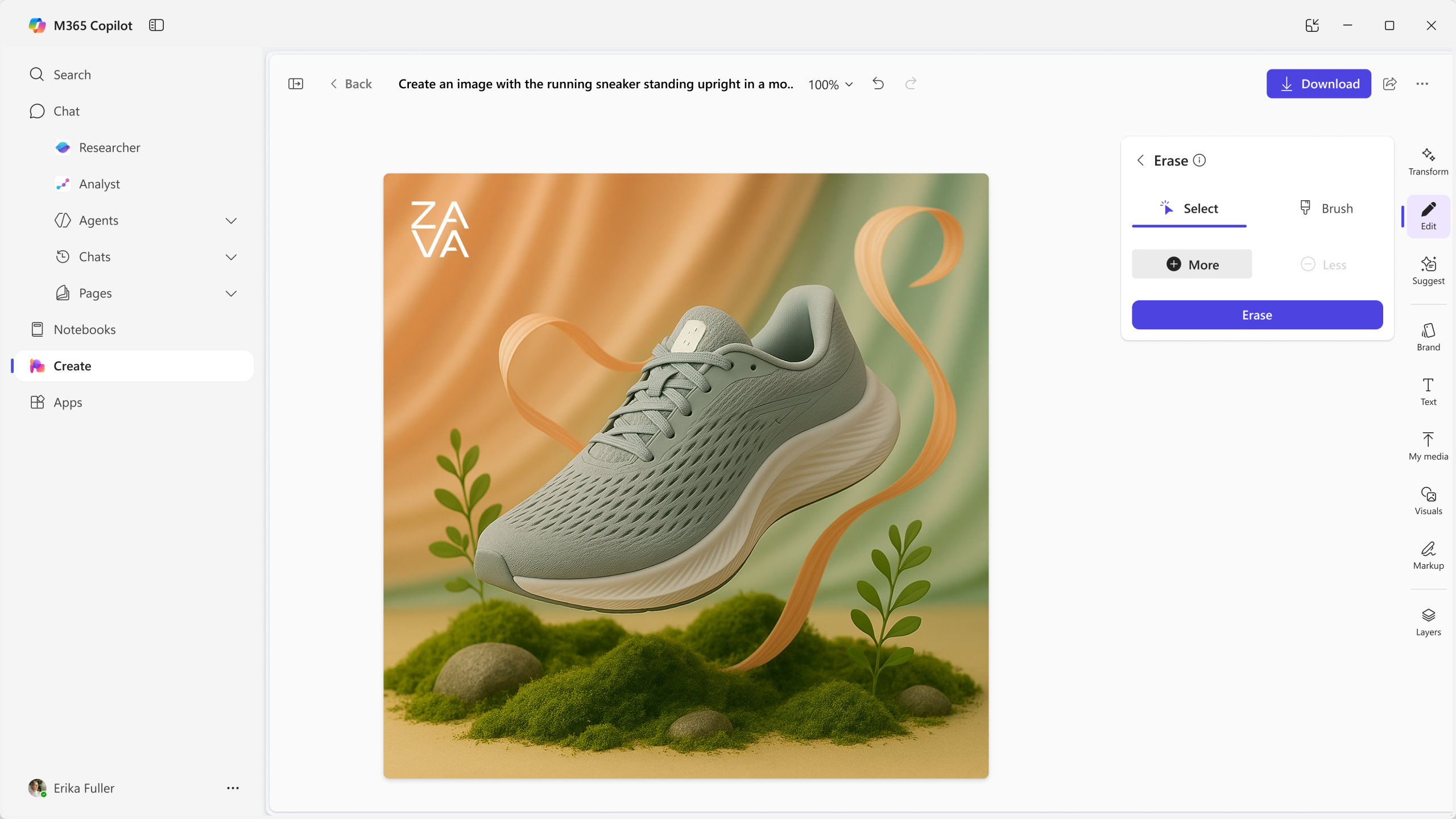Open the Visuals panel

click(x=1428, y=501)
